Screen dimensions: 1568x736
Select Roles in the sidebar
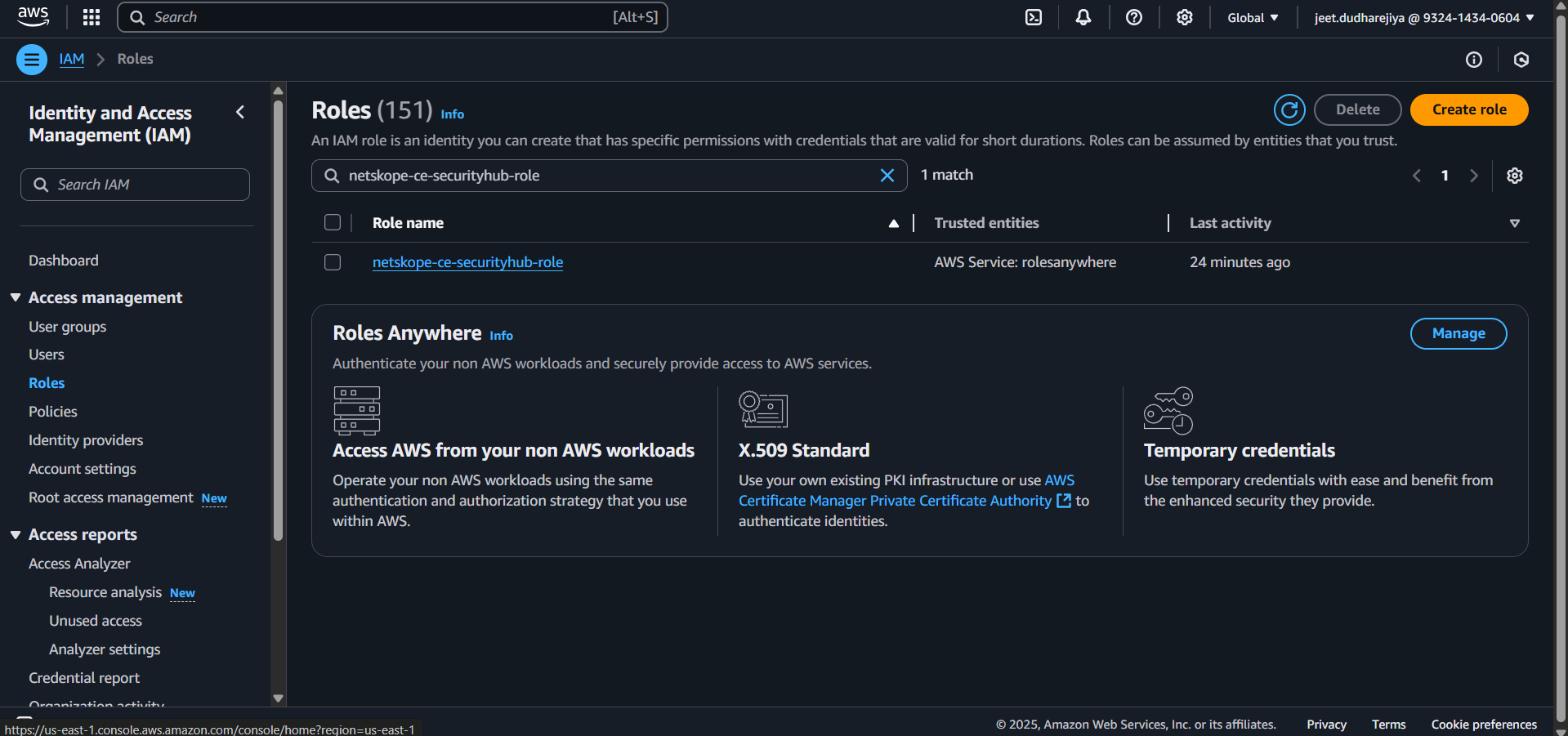pos(47,383)
